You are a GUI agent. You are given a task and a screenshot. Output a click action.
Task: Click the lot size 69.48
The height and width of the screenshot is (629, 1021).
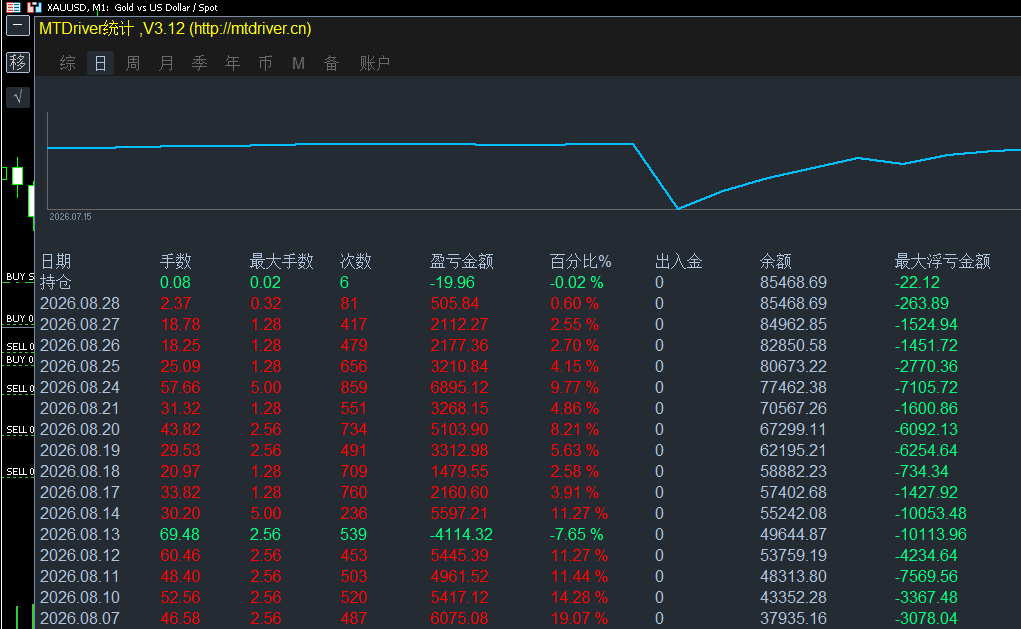pyautogui.click(x=180, y=535)
